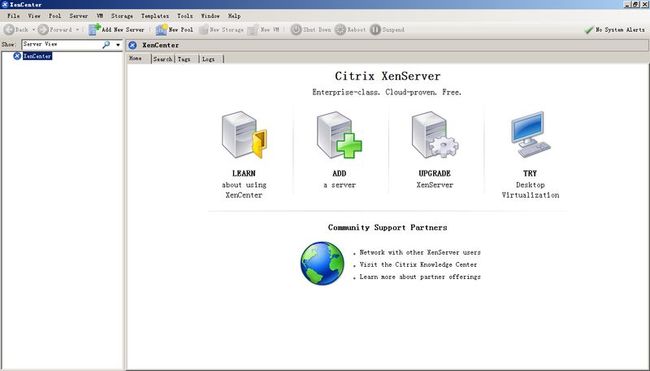Screen dimensions: 650x371
Task: Open the Templates menu
Action: (155, 16)
